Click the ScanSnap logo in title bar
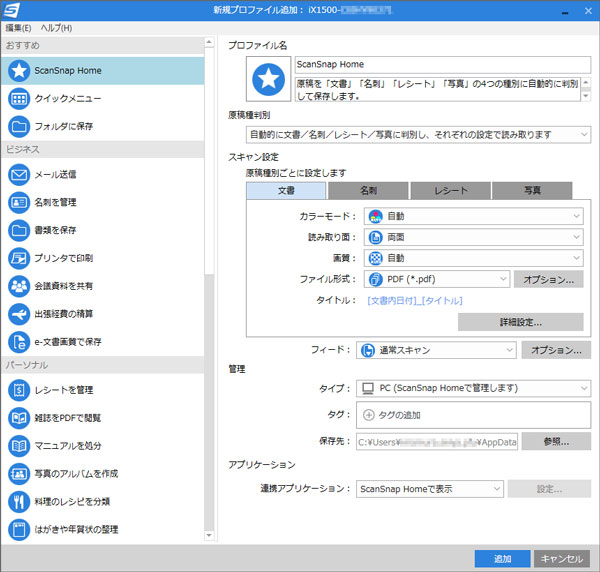 11,10
